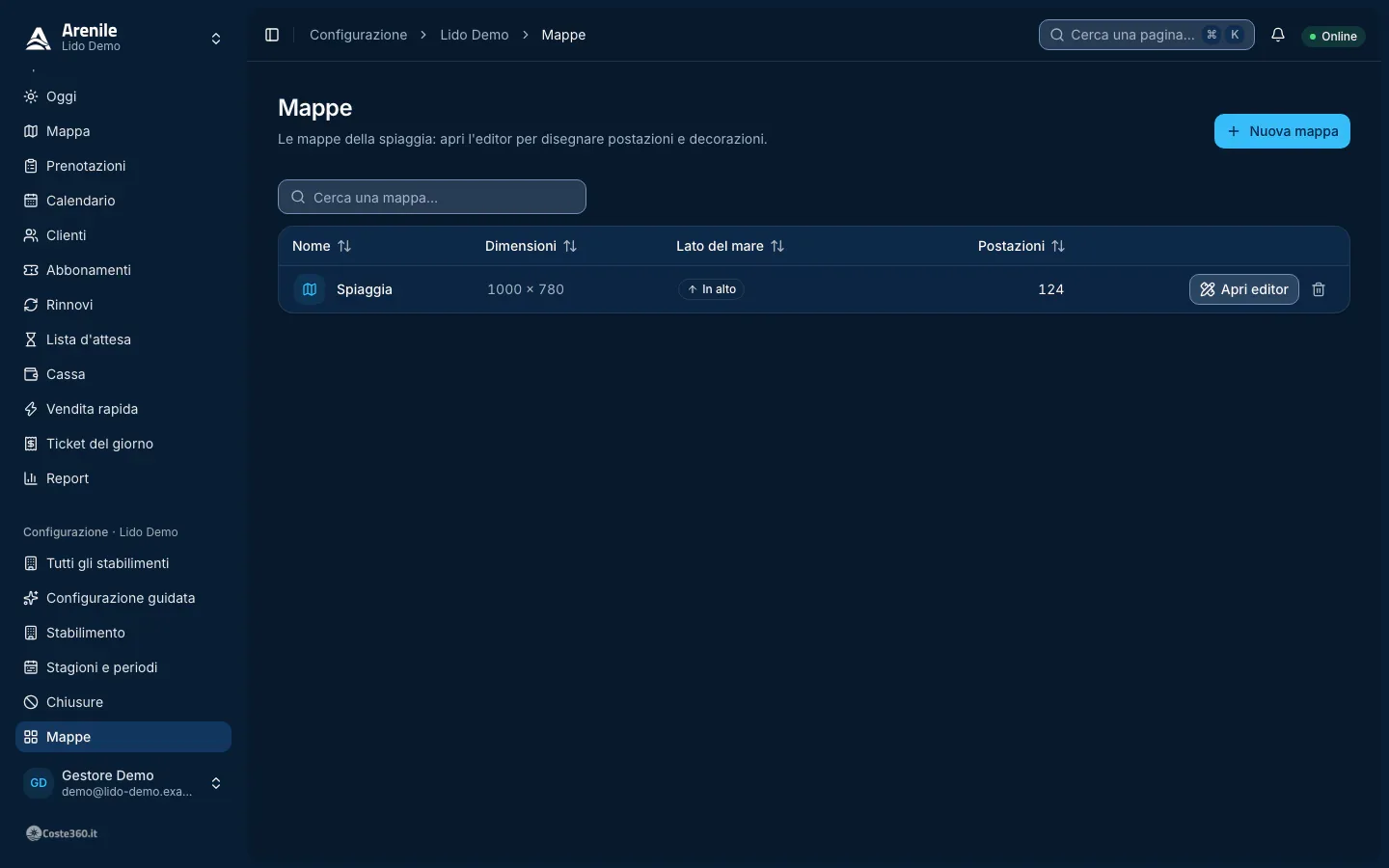1389x868 pixels.
Task: Click Apri editor for Spiaggia
Action: point(1244,289)
